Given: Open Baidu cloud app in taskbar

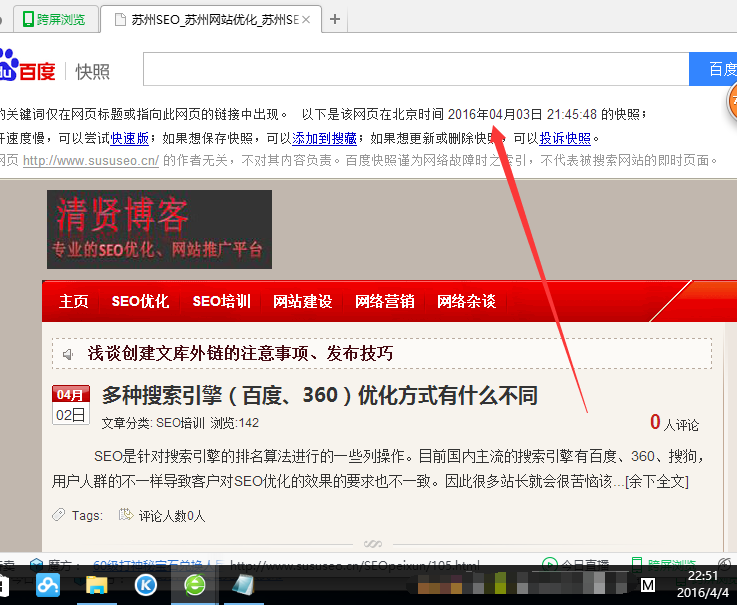Looking at the screenshot, I should pyautogui.click(x=47, y=584).
